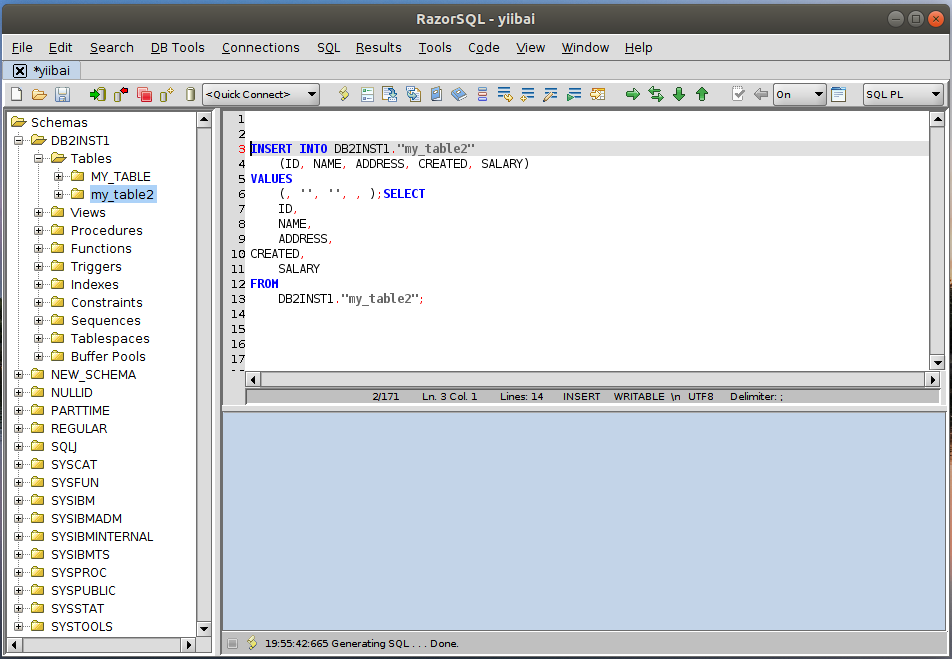Screen dimensions: 952x659
Task: Open the auto-commit On dropdown
Action: coord(819,94)
